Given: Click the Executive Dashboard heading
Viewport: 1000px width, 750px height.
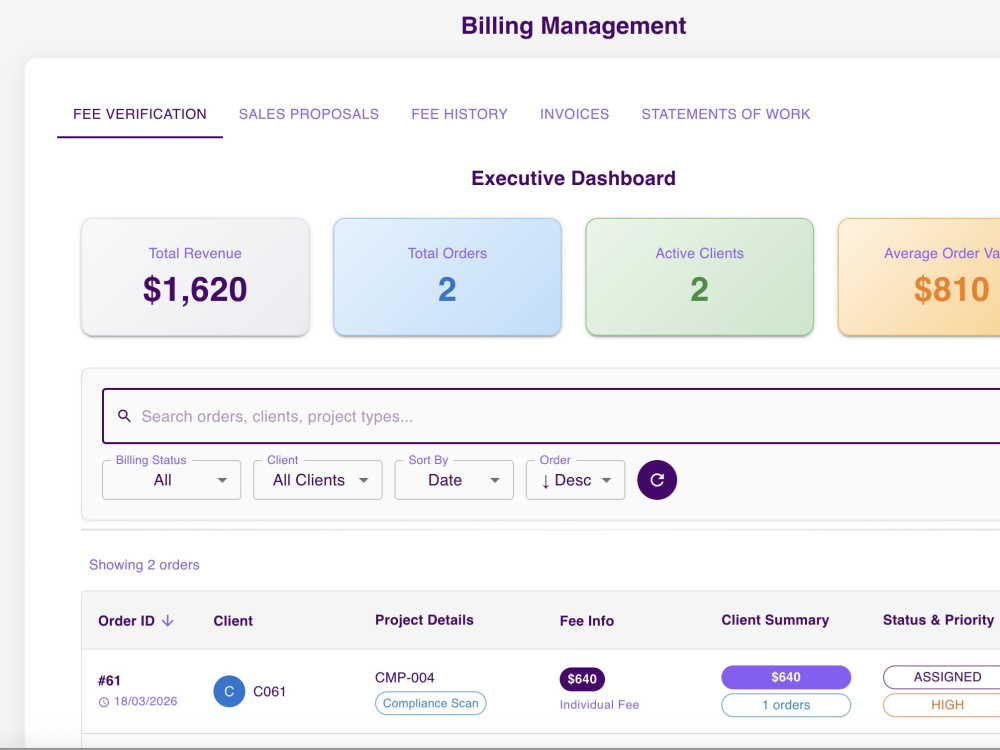Looking at the screenshot, I should click(573, 178).
